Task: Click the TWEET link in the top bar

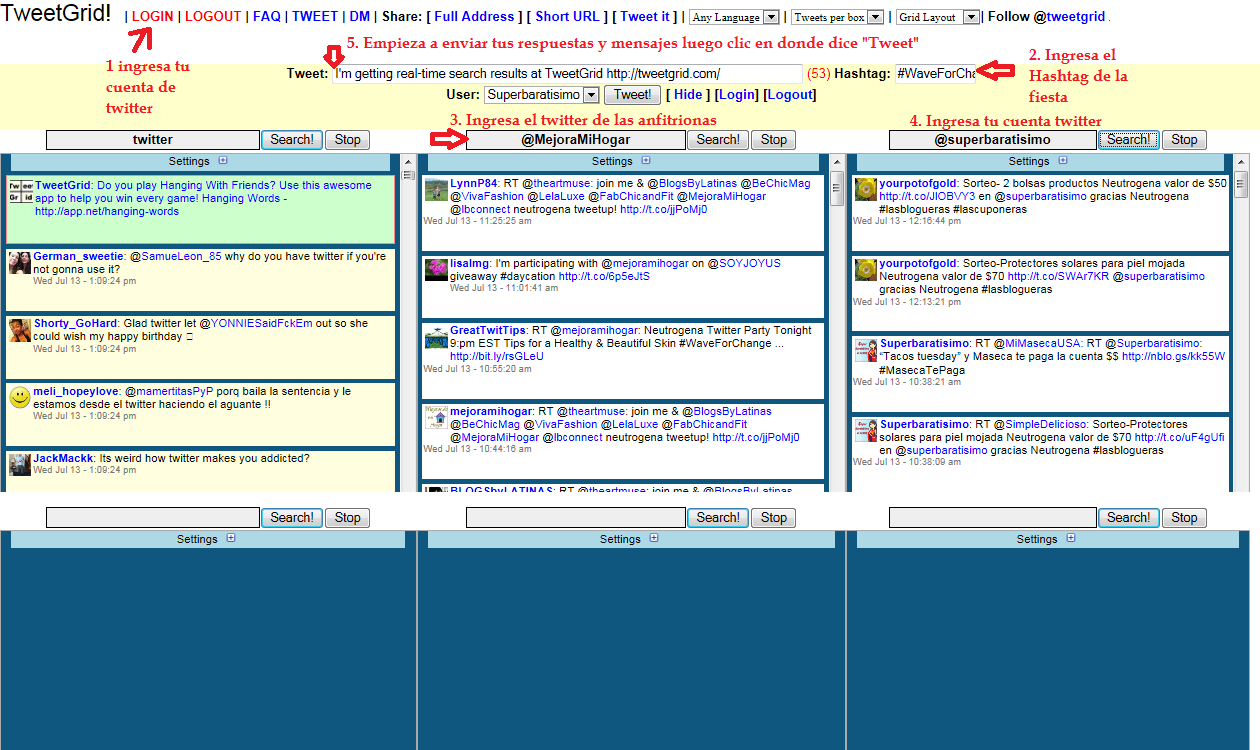Action: 315,17
